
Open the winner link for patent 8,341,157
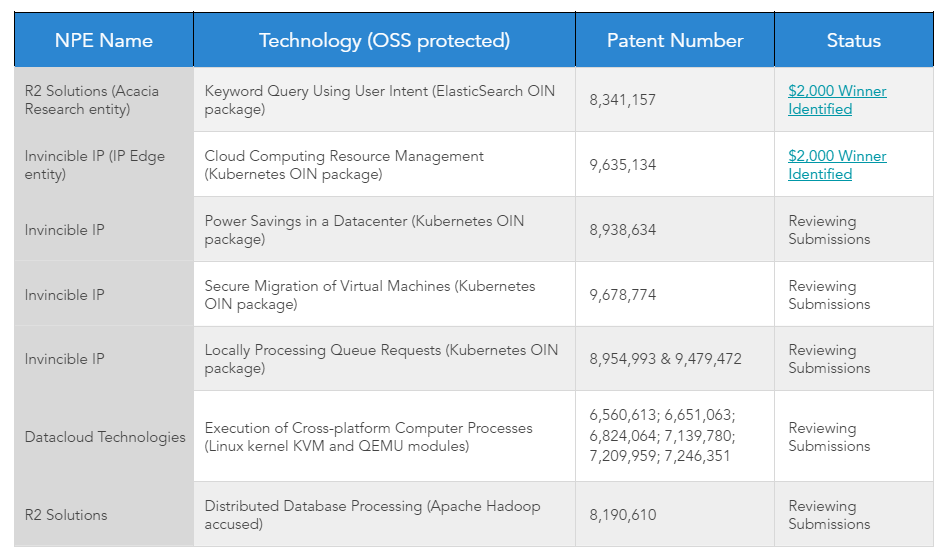tap(836, 100)
